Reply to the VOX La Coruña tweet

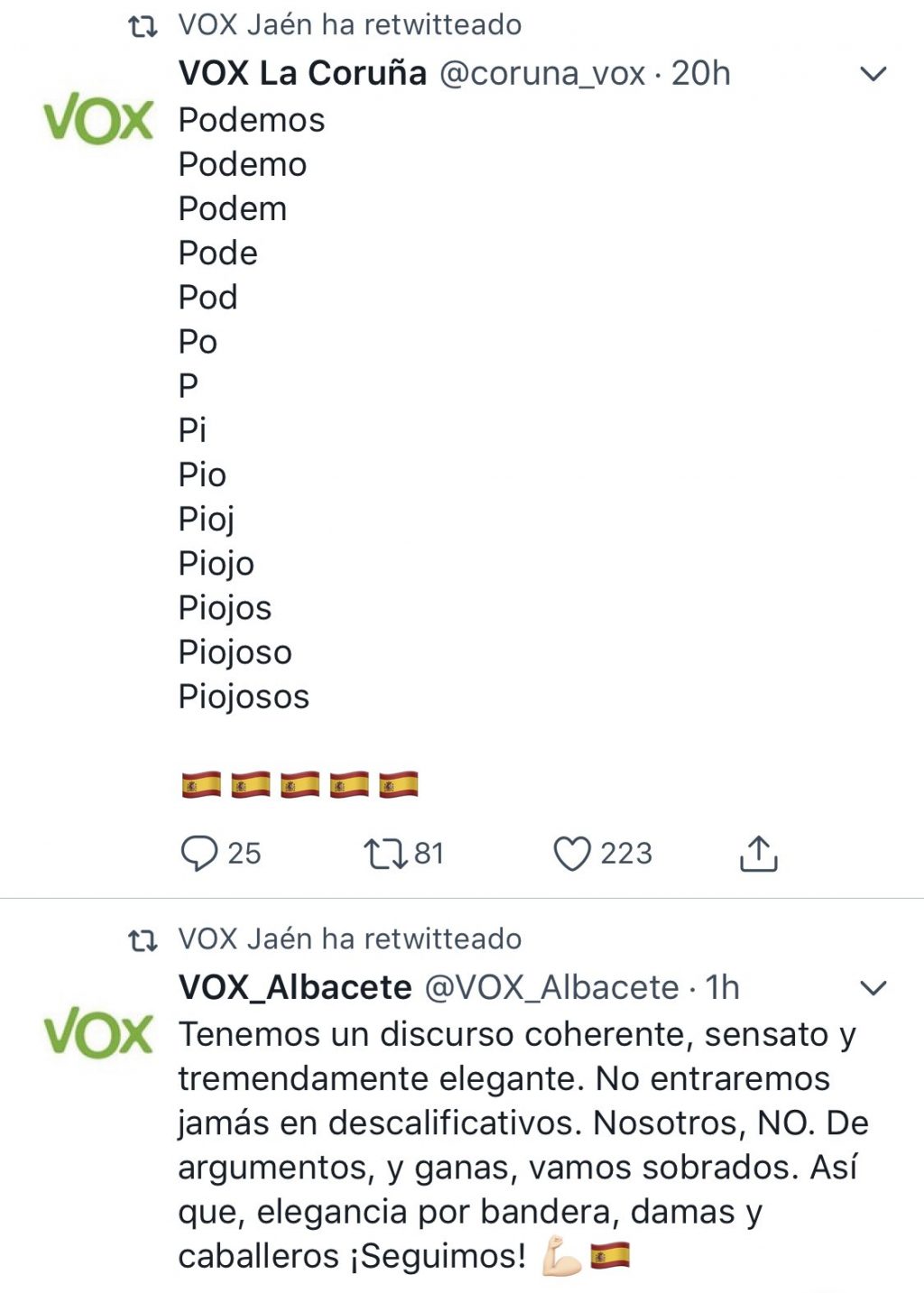(199, 854)
